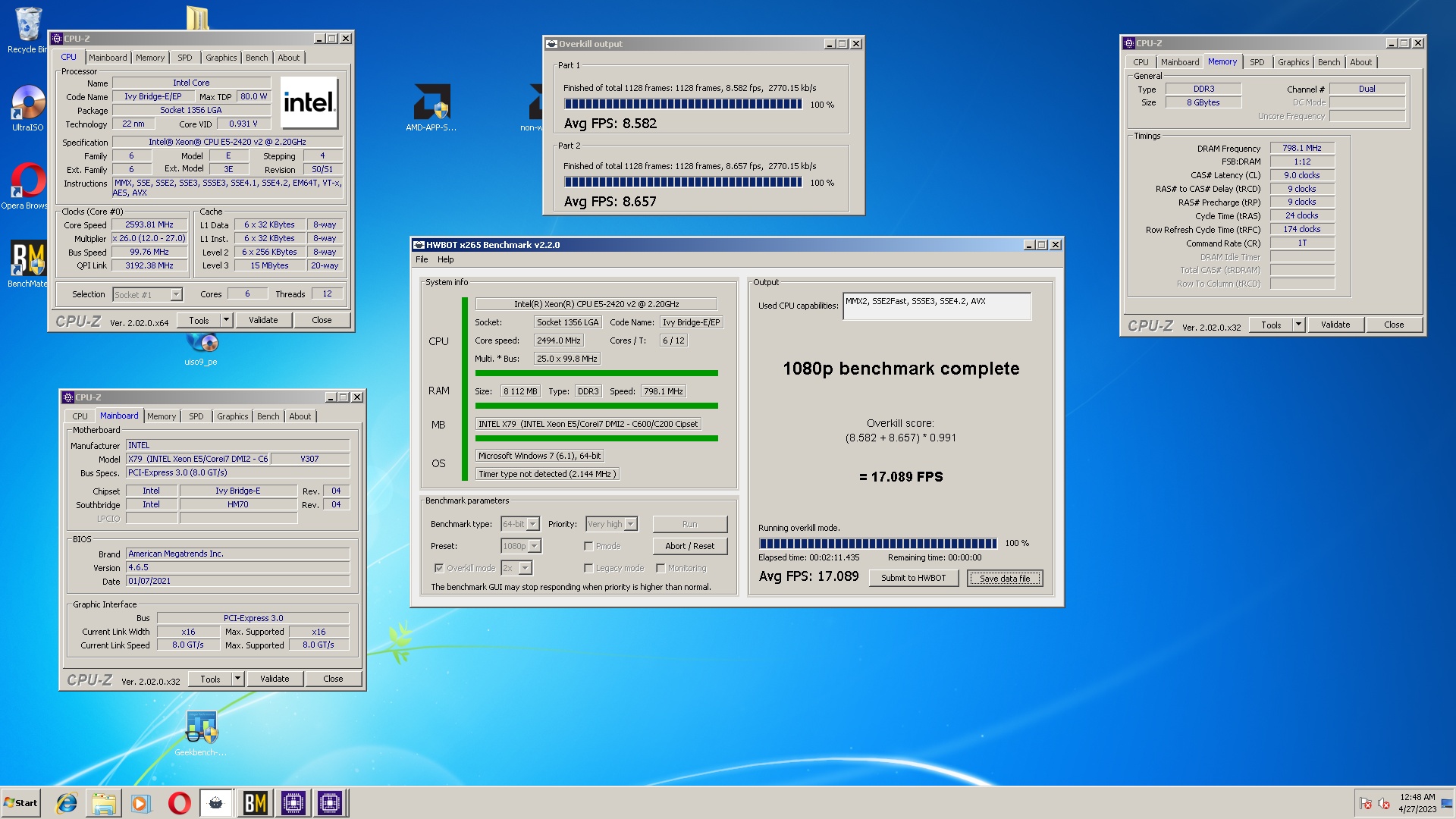
Task: Click the Used CPU capabilities text box
Action: tap(937, 306)
